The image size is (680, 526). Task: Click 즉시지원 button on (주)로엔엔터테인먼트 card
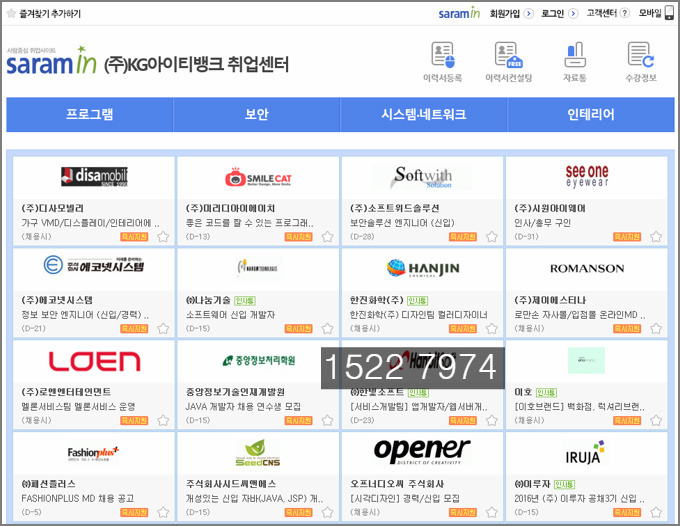coord(134,421)
